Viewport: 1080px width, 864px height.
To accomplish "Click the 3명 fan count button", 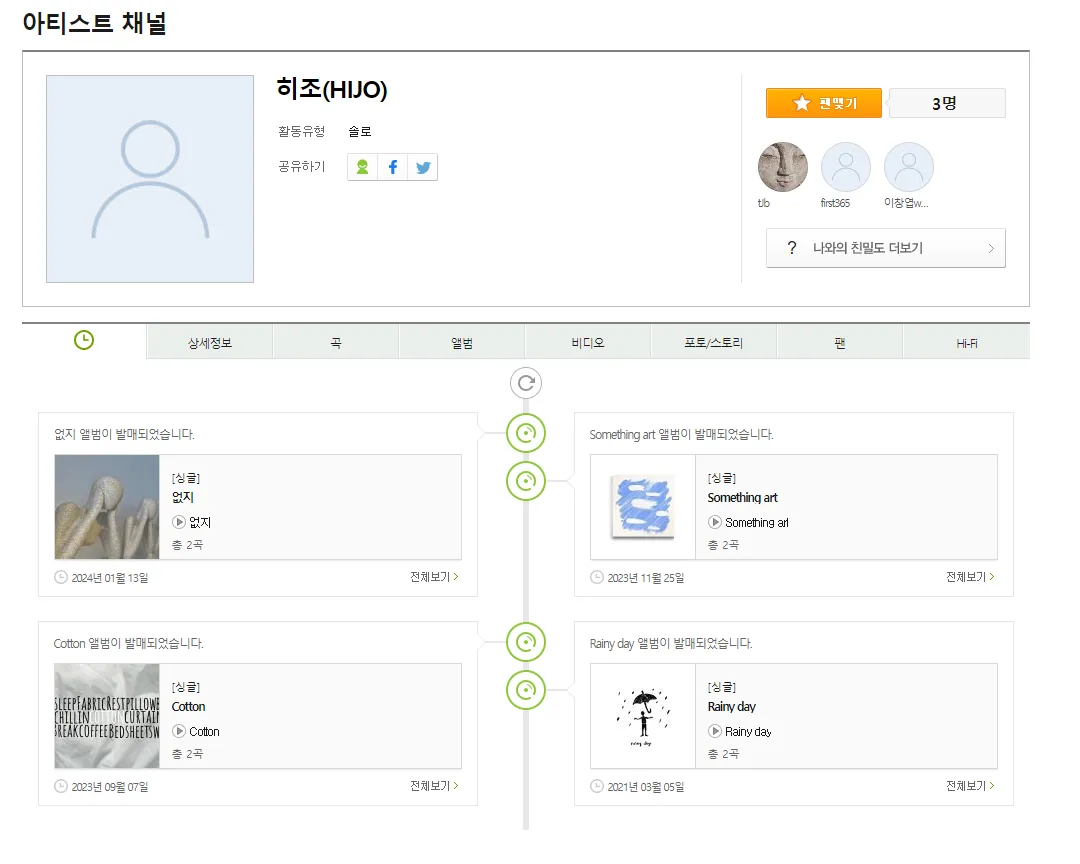I will [946, 102].
